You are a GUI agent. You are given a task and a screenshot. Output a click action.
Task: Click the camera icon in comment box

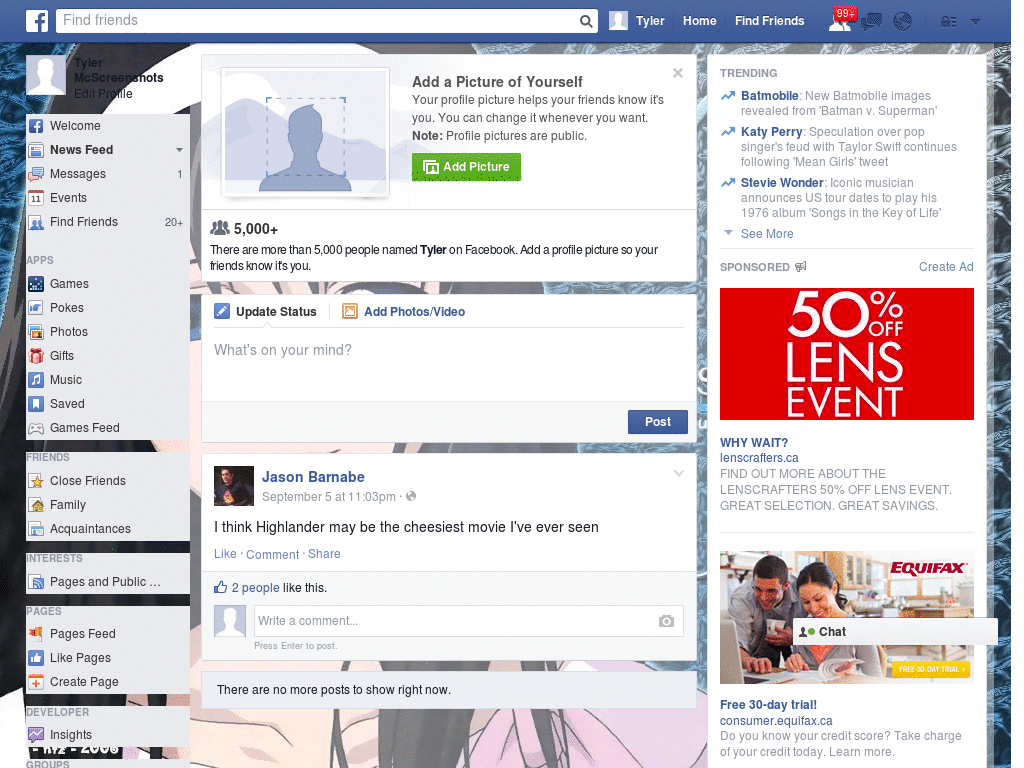666,621
